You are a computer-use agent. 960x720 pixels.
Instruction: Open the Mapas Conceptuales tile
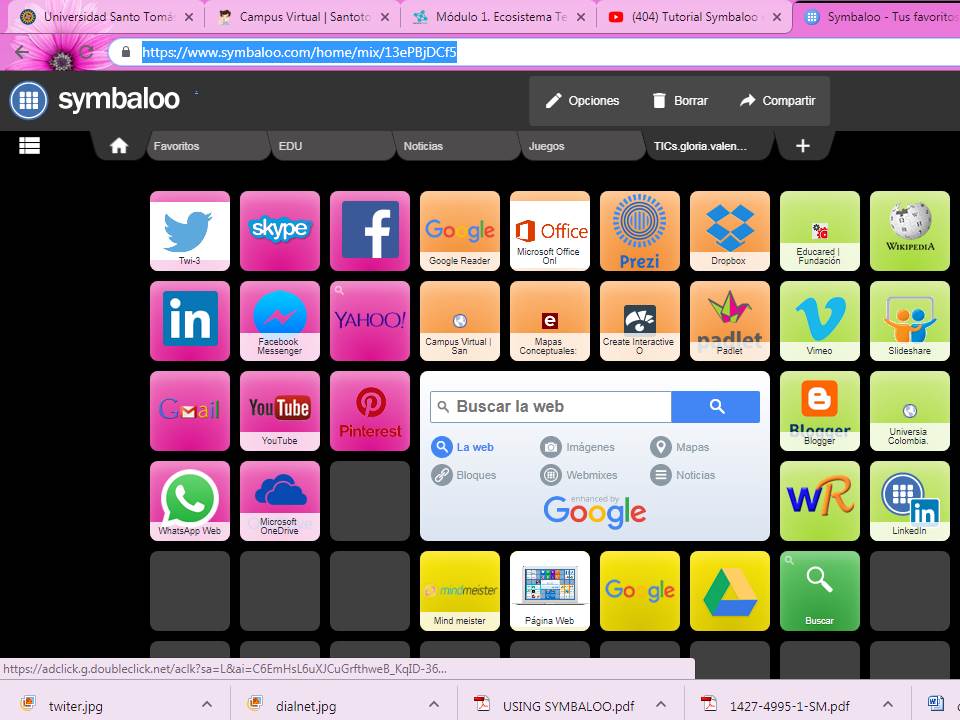click(550, 321)
